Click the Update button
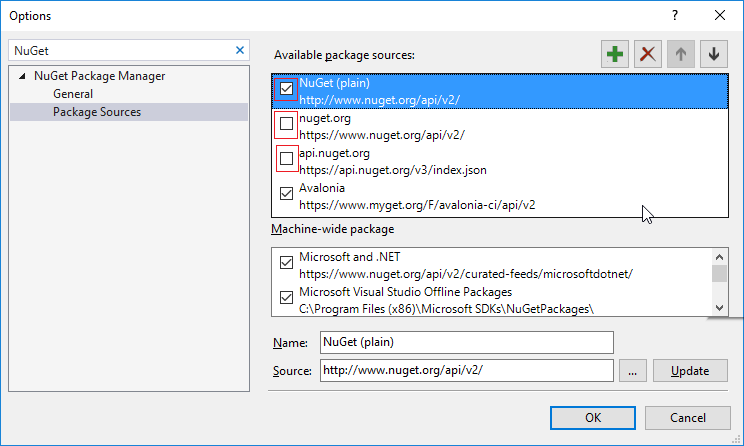This screenshot has height=446, width=744. tap(690, 371)
